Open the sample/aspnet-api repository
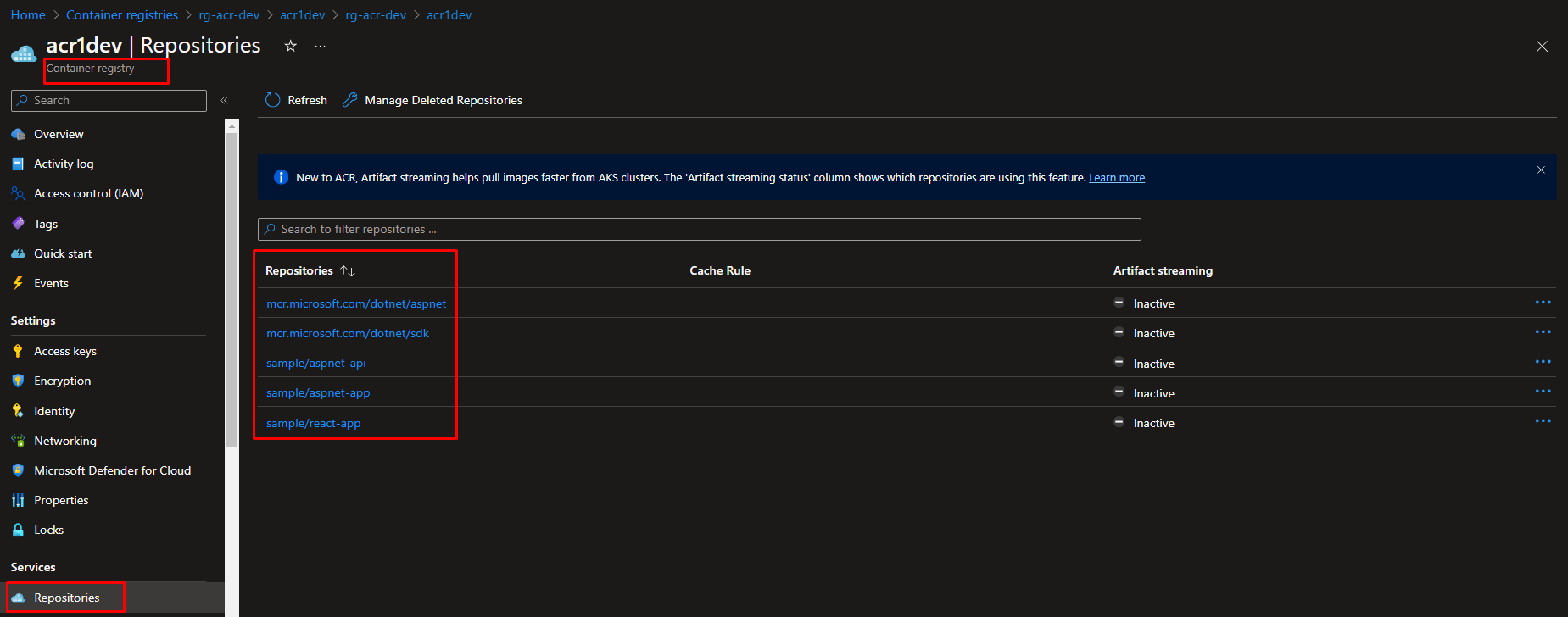1568x617 pixels. pos(316,363)
